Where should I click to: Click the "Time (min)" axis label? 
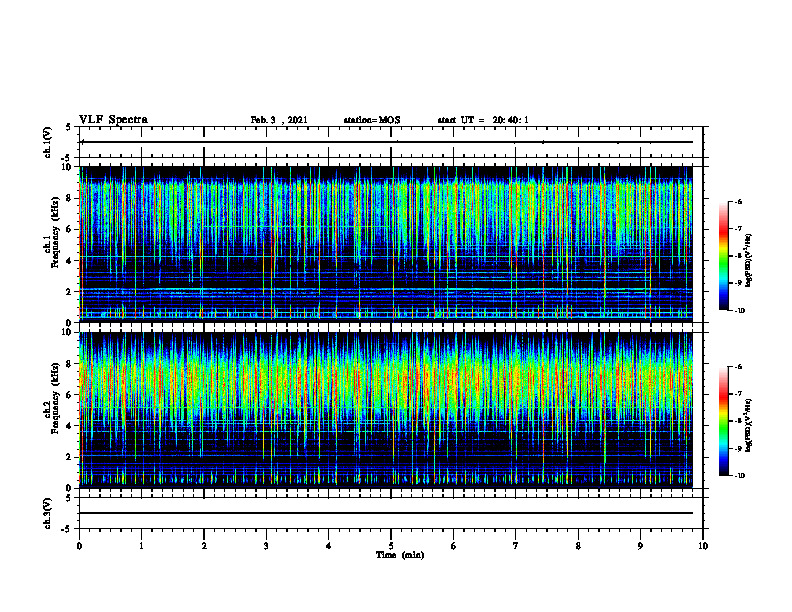click(400, 555)
